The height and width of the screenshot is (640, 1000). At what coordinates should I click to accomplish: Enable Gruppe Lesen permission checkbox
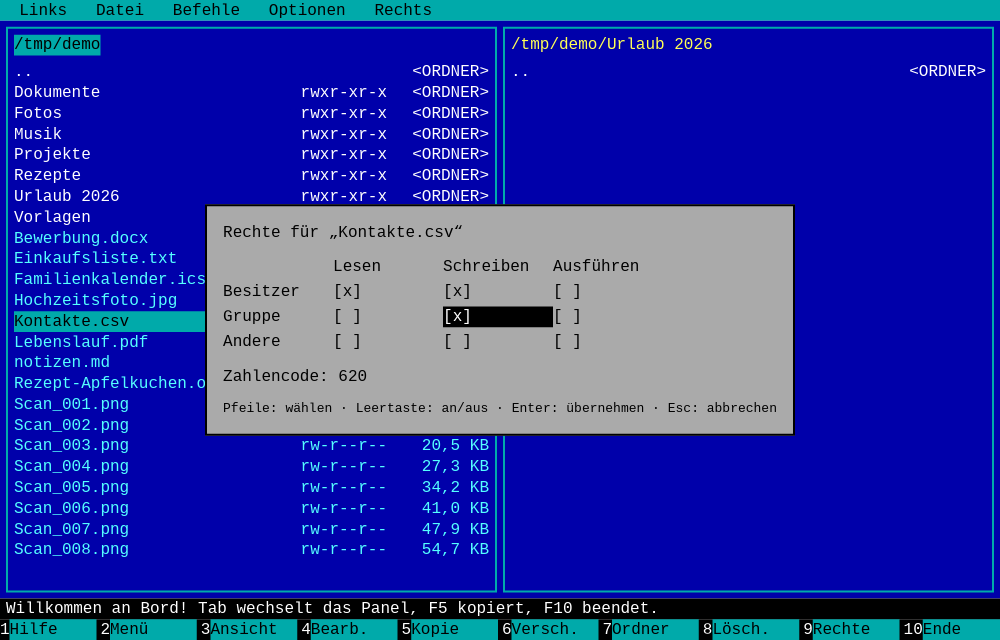348,316
